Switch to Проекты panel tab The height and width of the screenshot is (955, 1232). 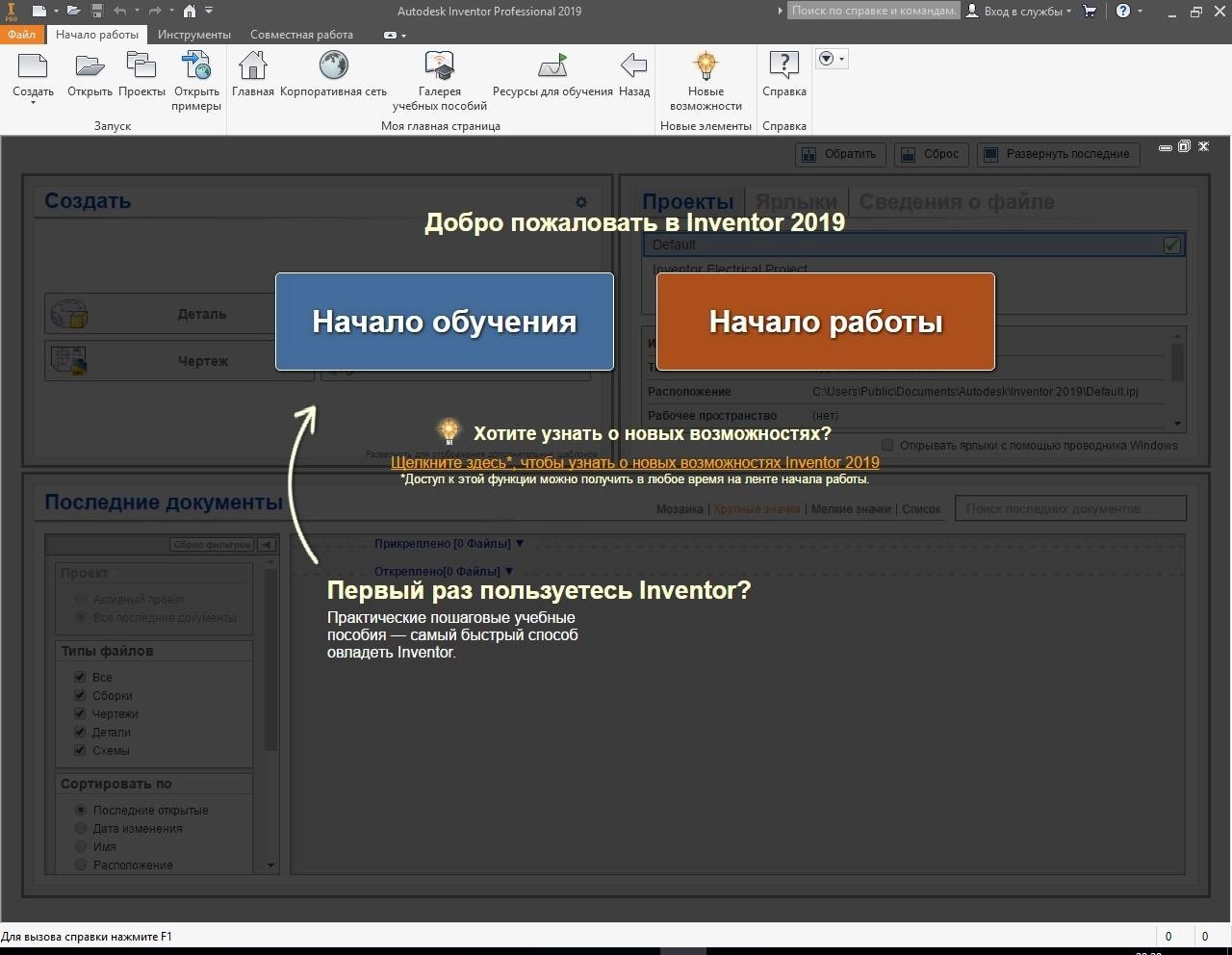point(688,202)
